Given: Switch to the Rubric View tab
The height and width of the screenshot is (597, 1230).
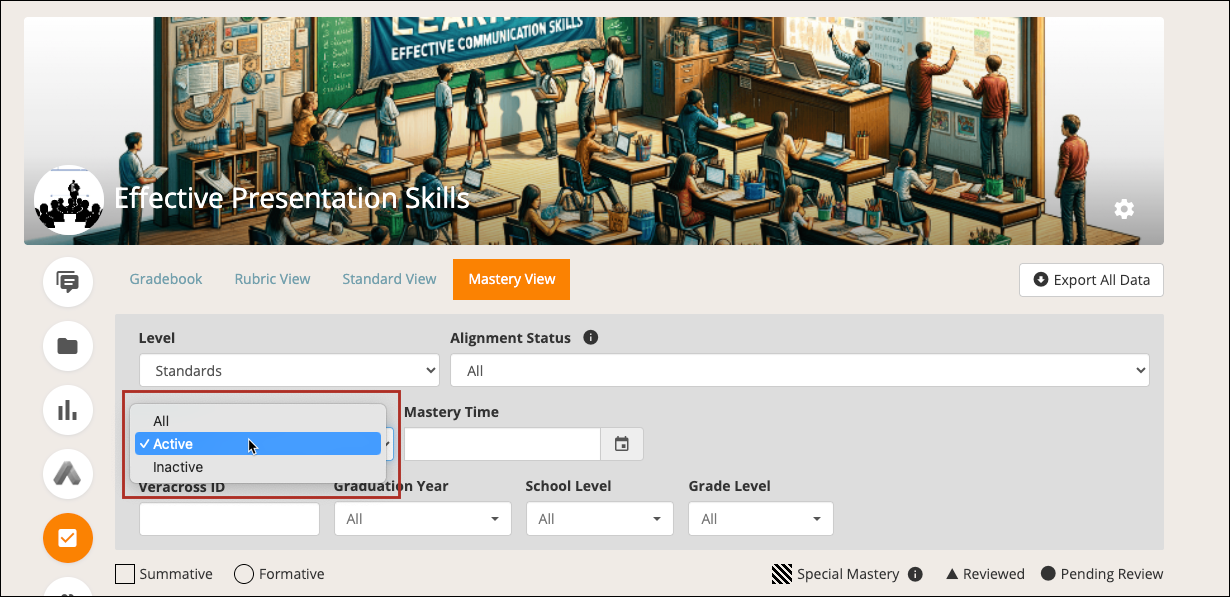Looking at the screenshot, I should 272,279.
